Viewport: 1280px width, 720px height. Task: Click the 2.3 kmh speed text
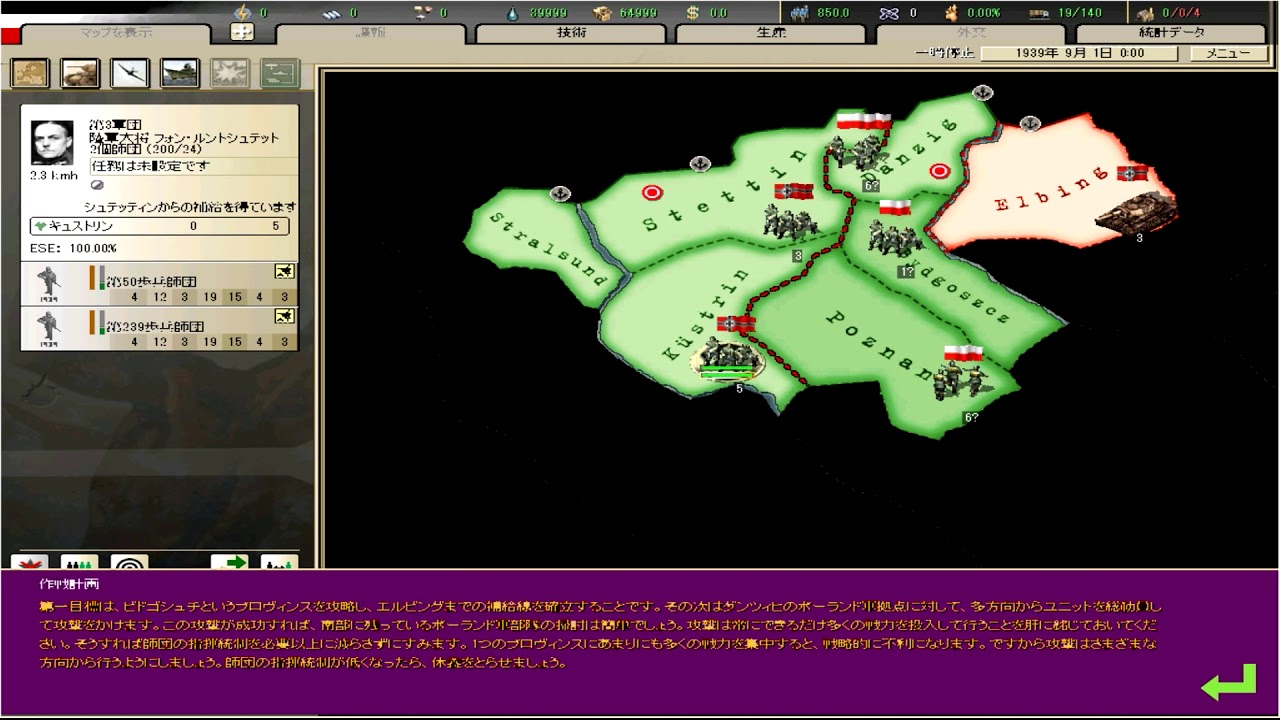pyautogui.click(x=53, y=175)
